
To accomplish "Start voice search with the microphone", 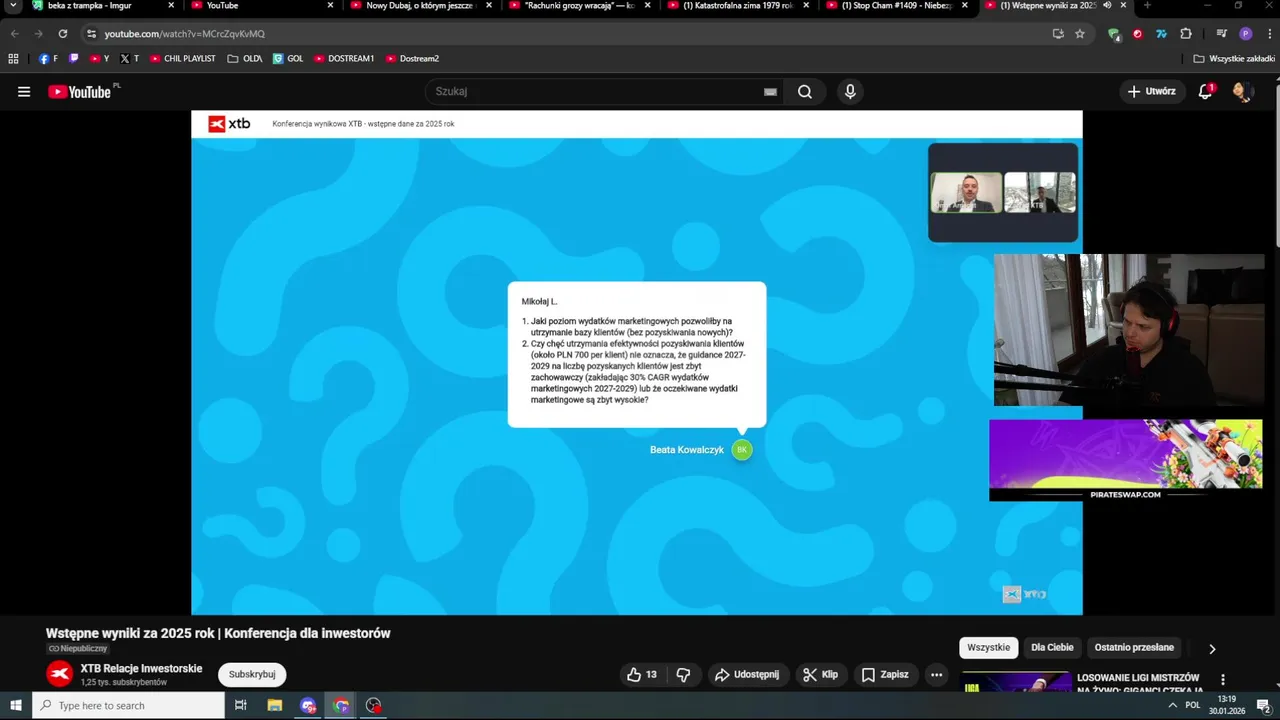I will tap(850, 92).
